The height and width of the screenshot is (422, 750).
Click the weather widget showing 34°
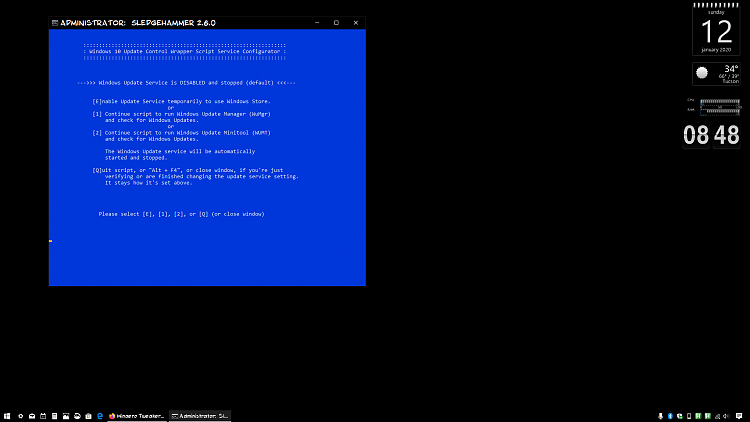pos(716,74)
